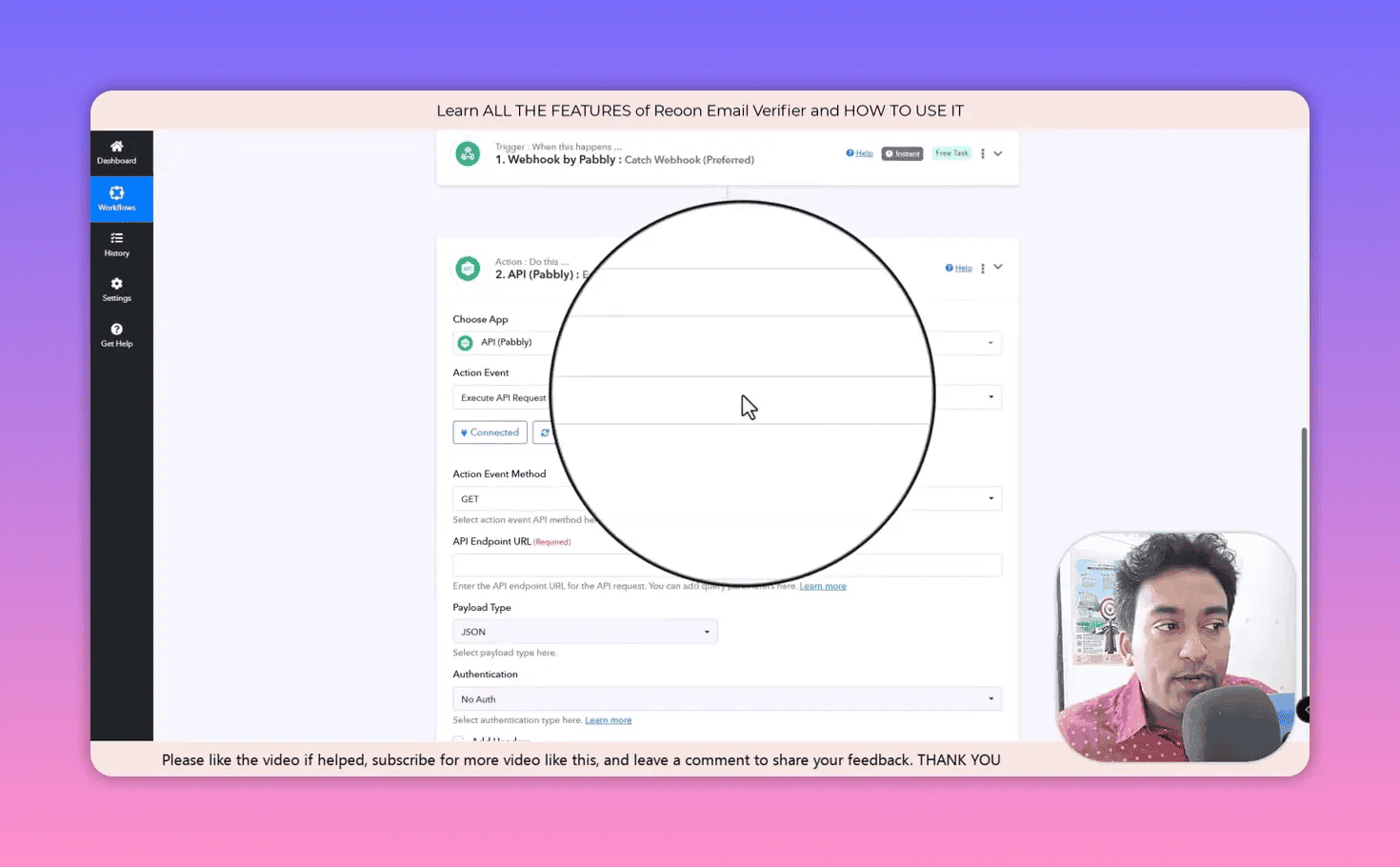Screen dimensions: 1400x867
Task: Open three-dot menu on the Webhook step
Action: click(983, 153)
